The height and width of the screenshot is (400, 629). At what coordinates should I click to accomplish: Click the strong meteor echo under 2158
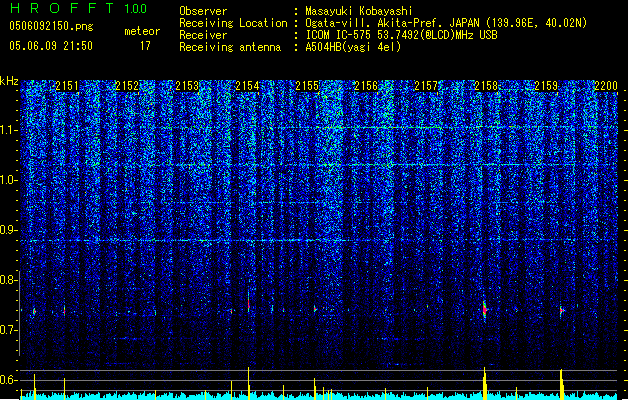485,309
